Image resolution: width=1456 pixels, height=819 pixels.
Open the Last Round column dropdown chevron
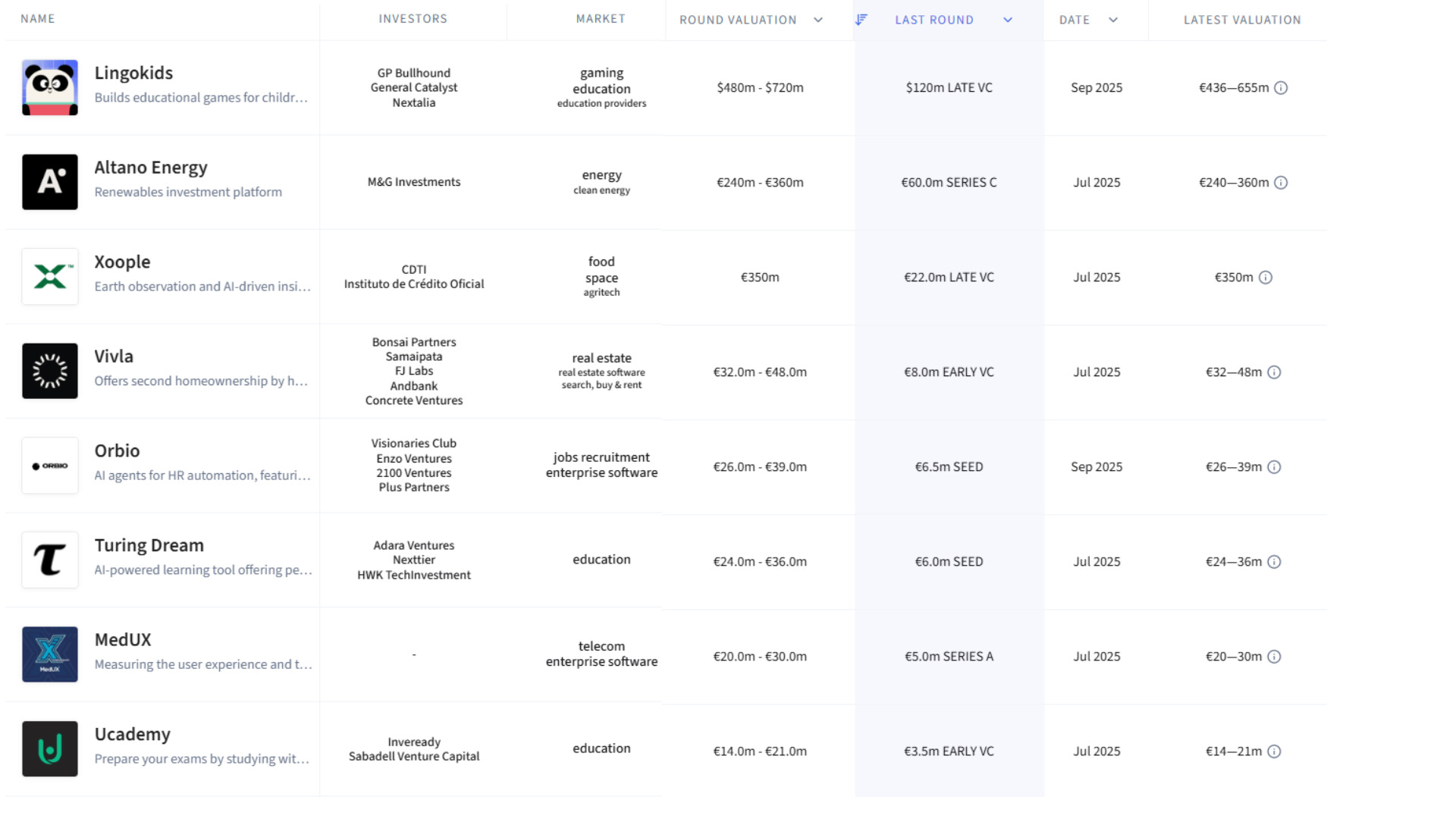point(1008,20)
